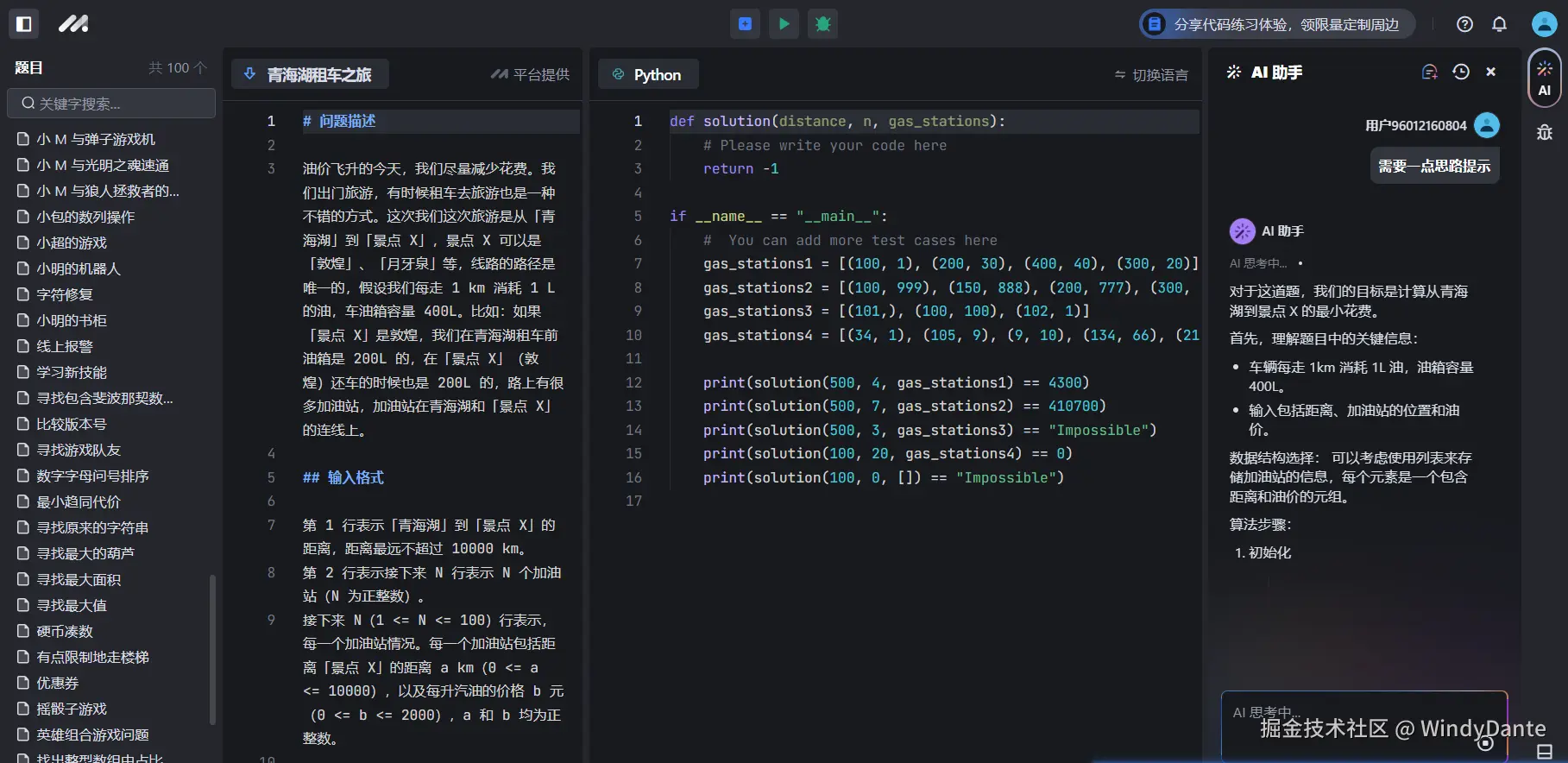Screen dimensions: 1568x763
Task: Open problem 寻找最大面积
Action: tap(78, 579)
